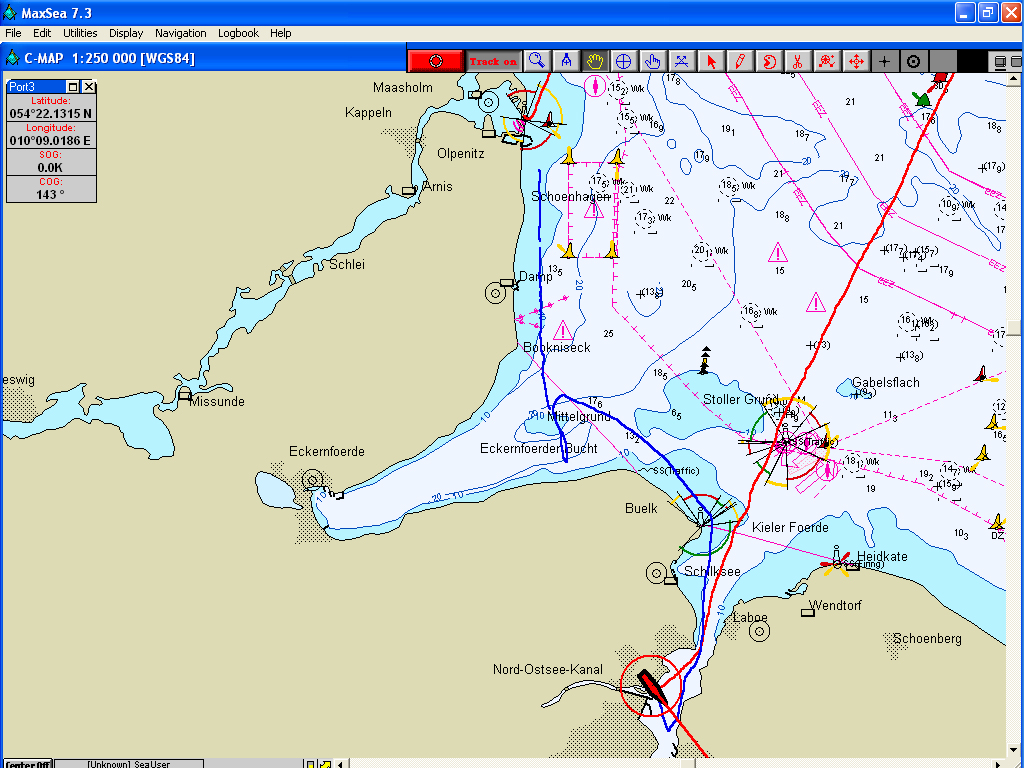Click the black circle target tool
1024x768 pixels.
pyautogui.click(x=914, y=61)
